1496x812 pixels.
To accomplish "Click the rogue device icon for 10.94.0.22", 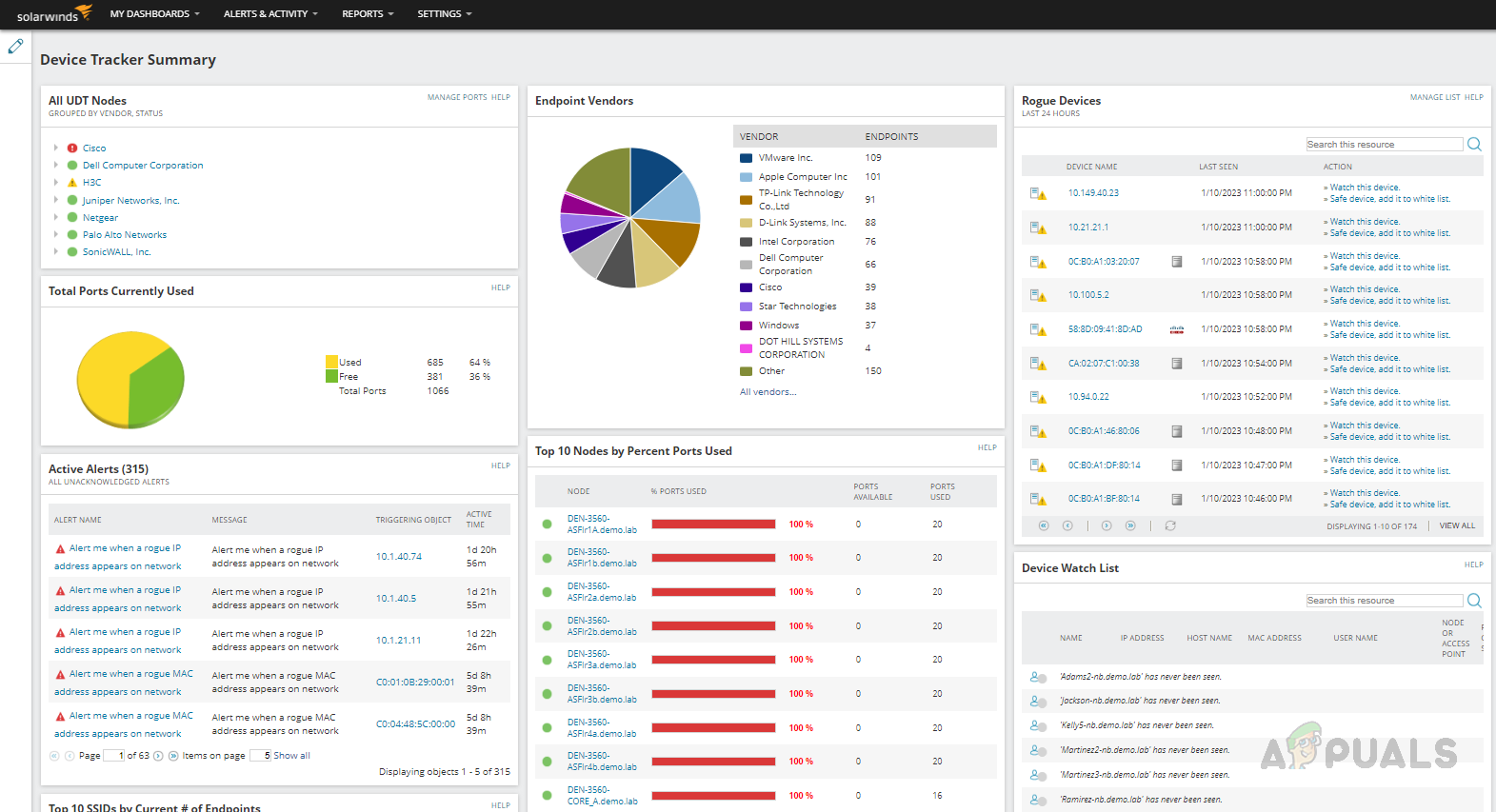I will click(1038, 397).
